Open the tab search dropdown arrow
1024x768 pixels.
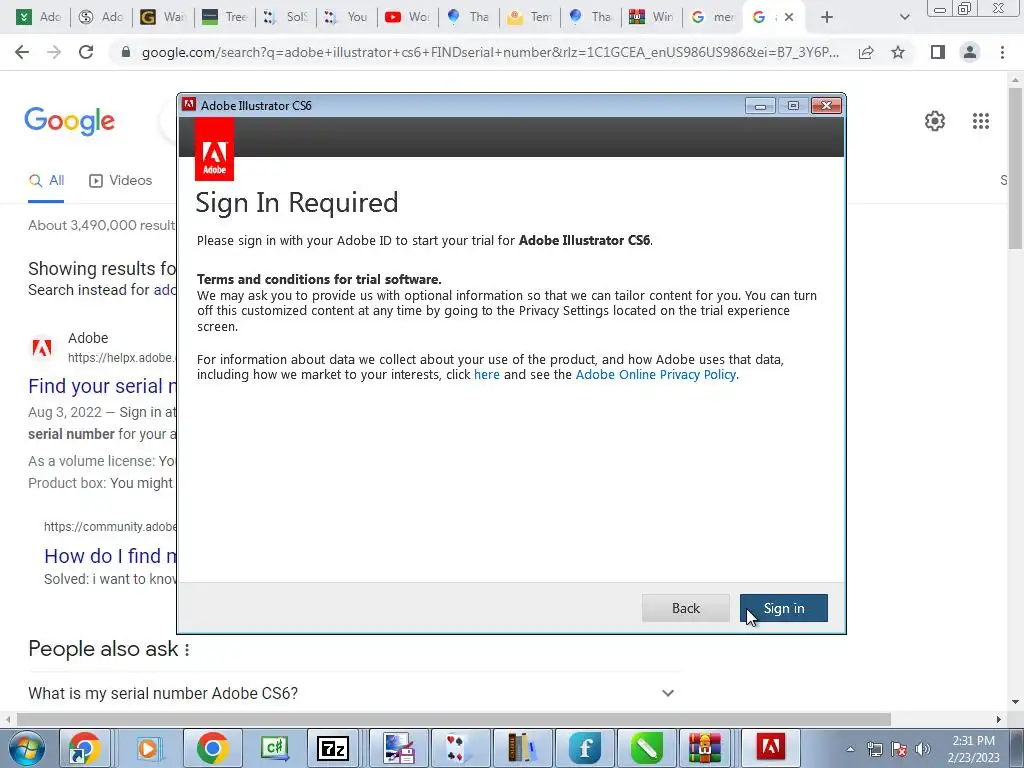904,17
